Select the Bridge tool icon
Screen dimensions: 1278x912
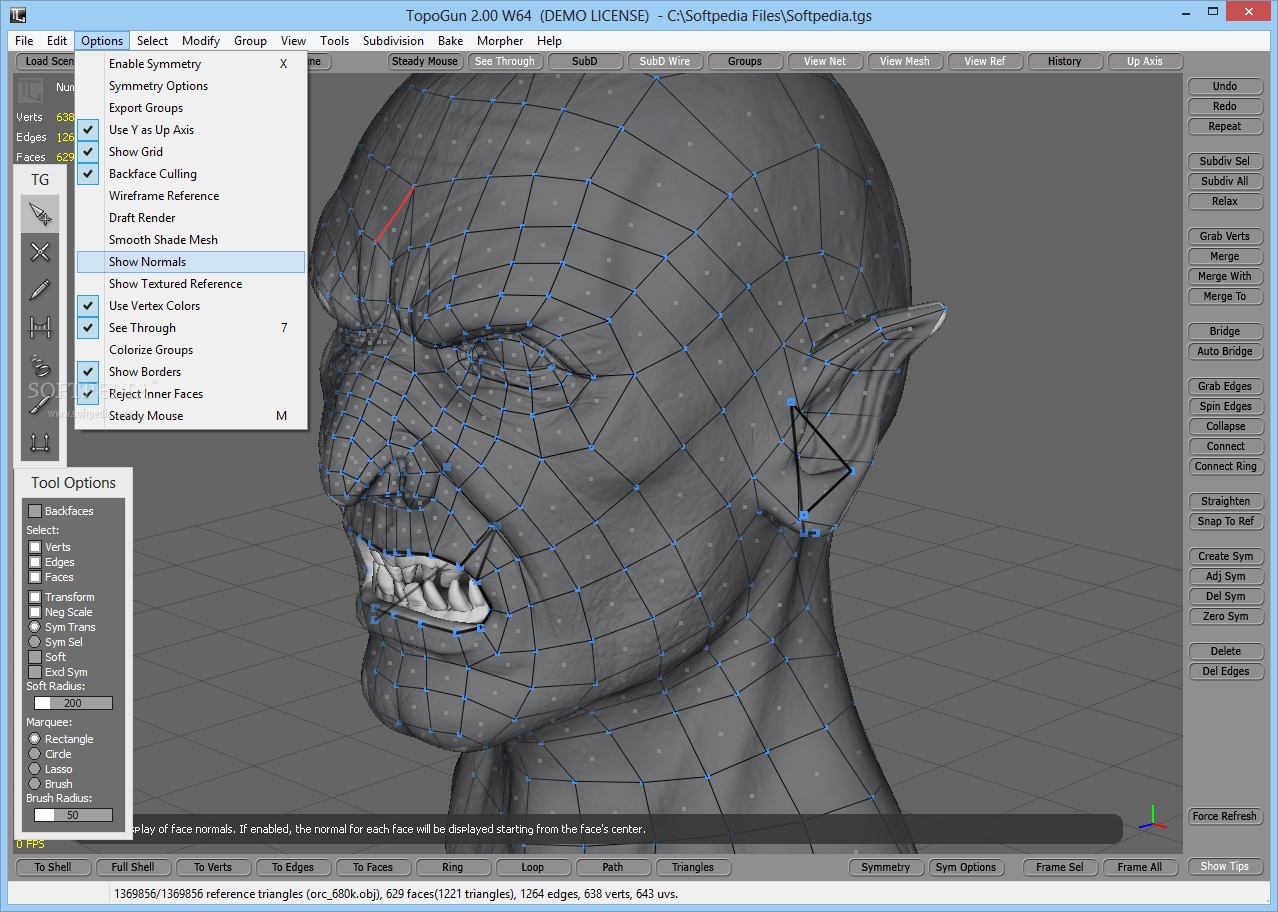pos(40,327)
